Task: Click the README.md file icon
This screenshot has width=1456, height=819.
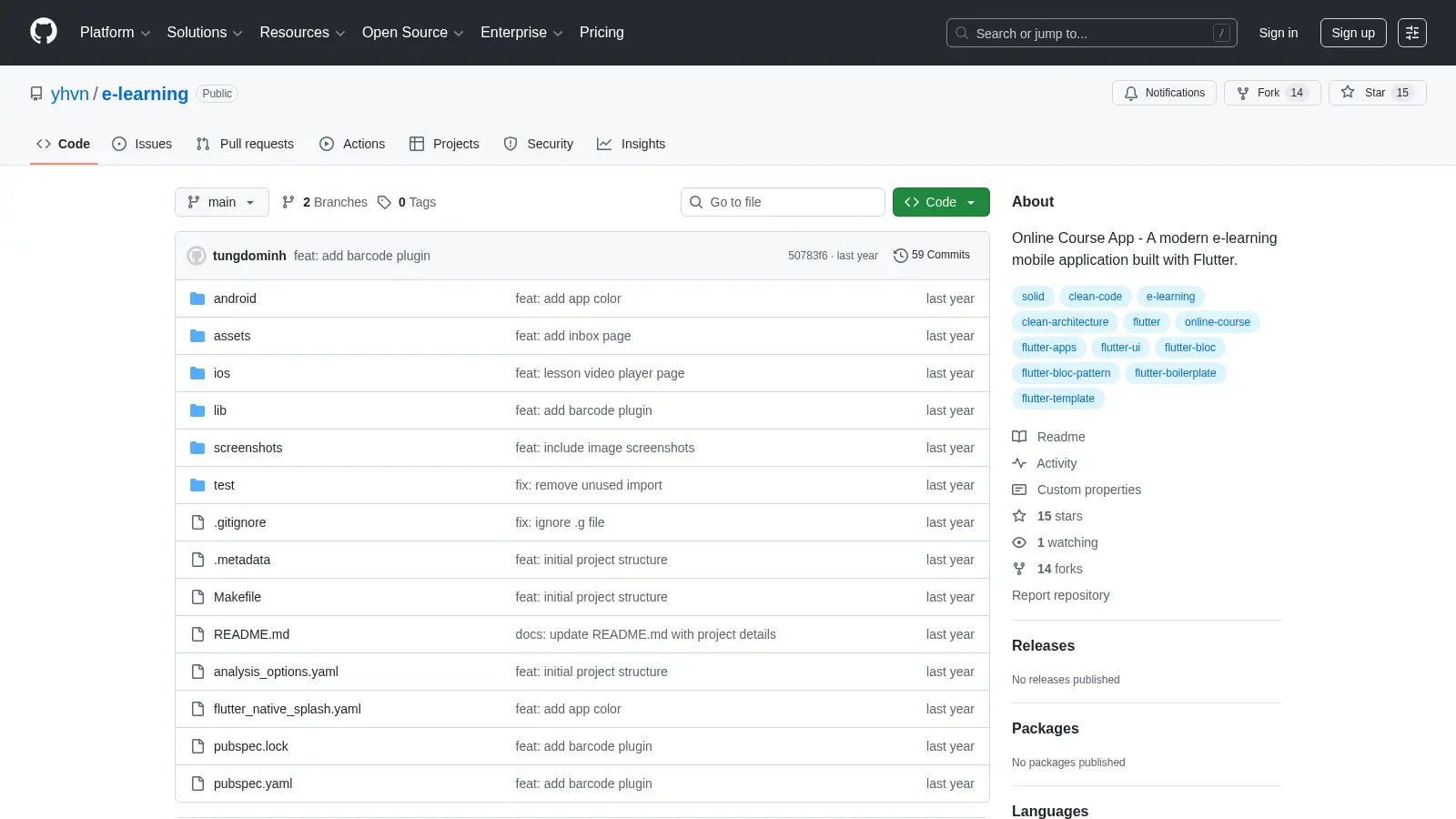Action: pyautogui.click(x=197, y=634)
